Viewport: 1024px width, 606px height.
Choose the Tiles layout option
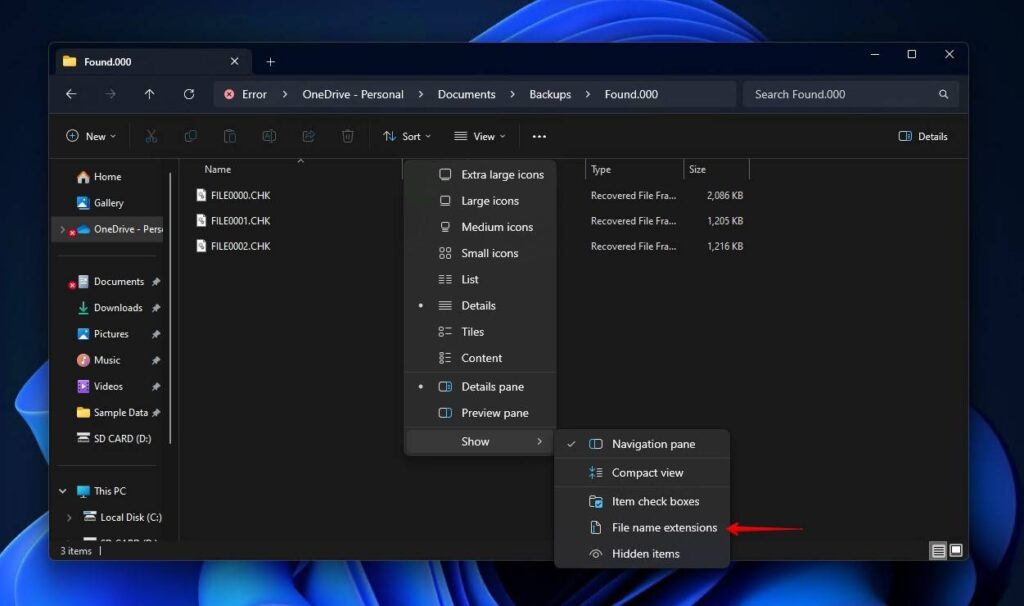[x=472, y=332]
